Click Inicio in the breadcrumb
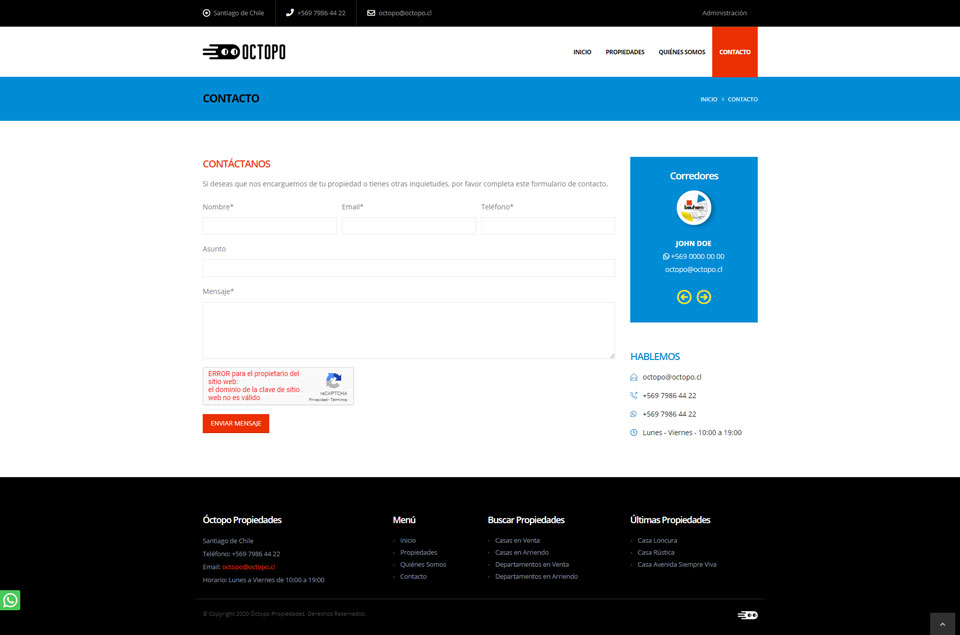The width and height of the screenshot is (960, 635). click(x=708, y=99)
